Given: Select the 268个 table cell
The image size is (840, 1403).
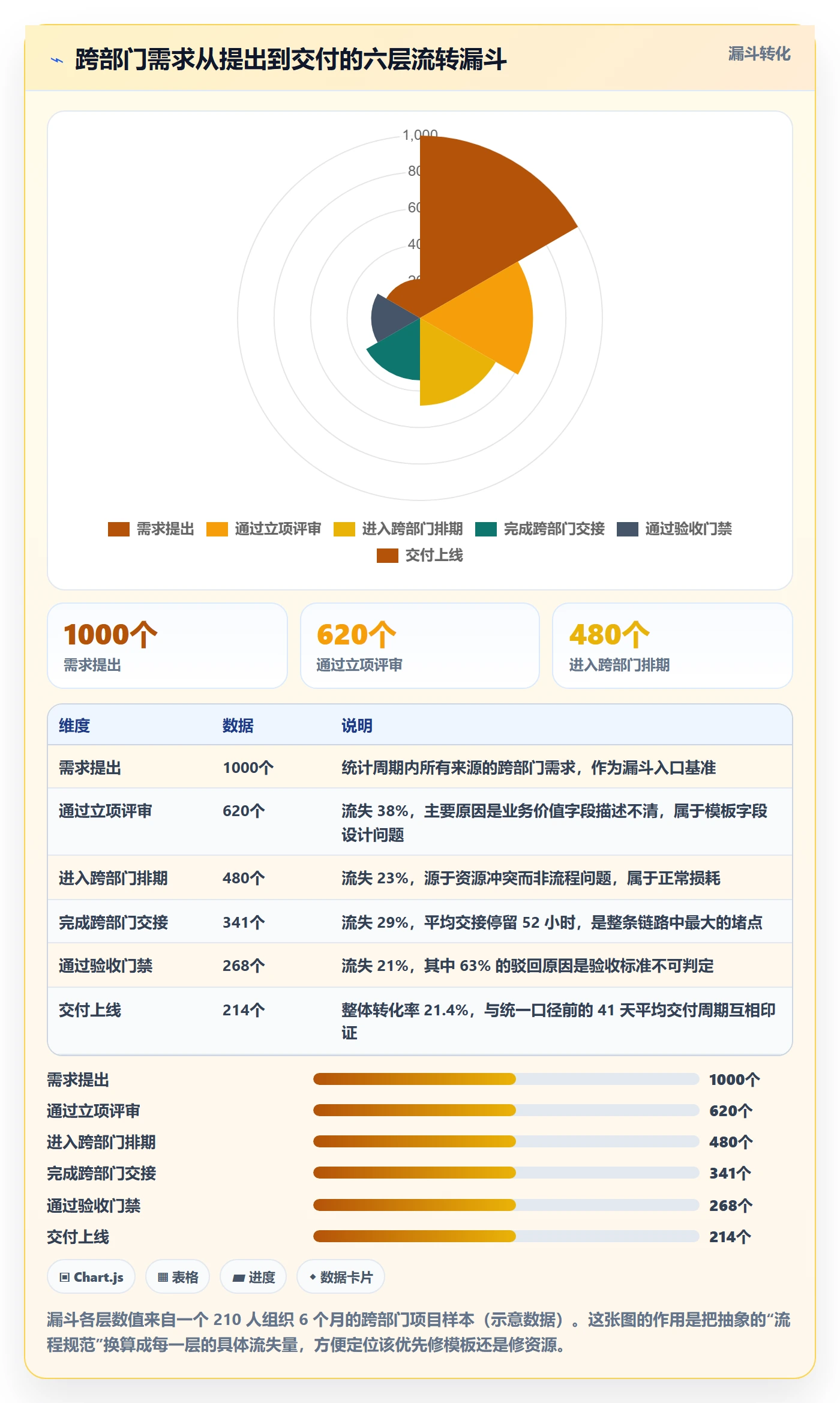Looking at the screenshot, I should tap(244, 966).
